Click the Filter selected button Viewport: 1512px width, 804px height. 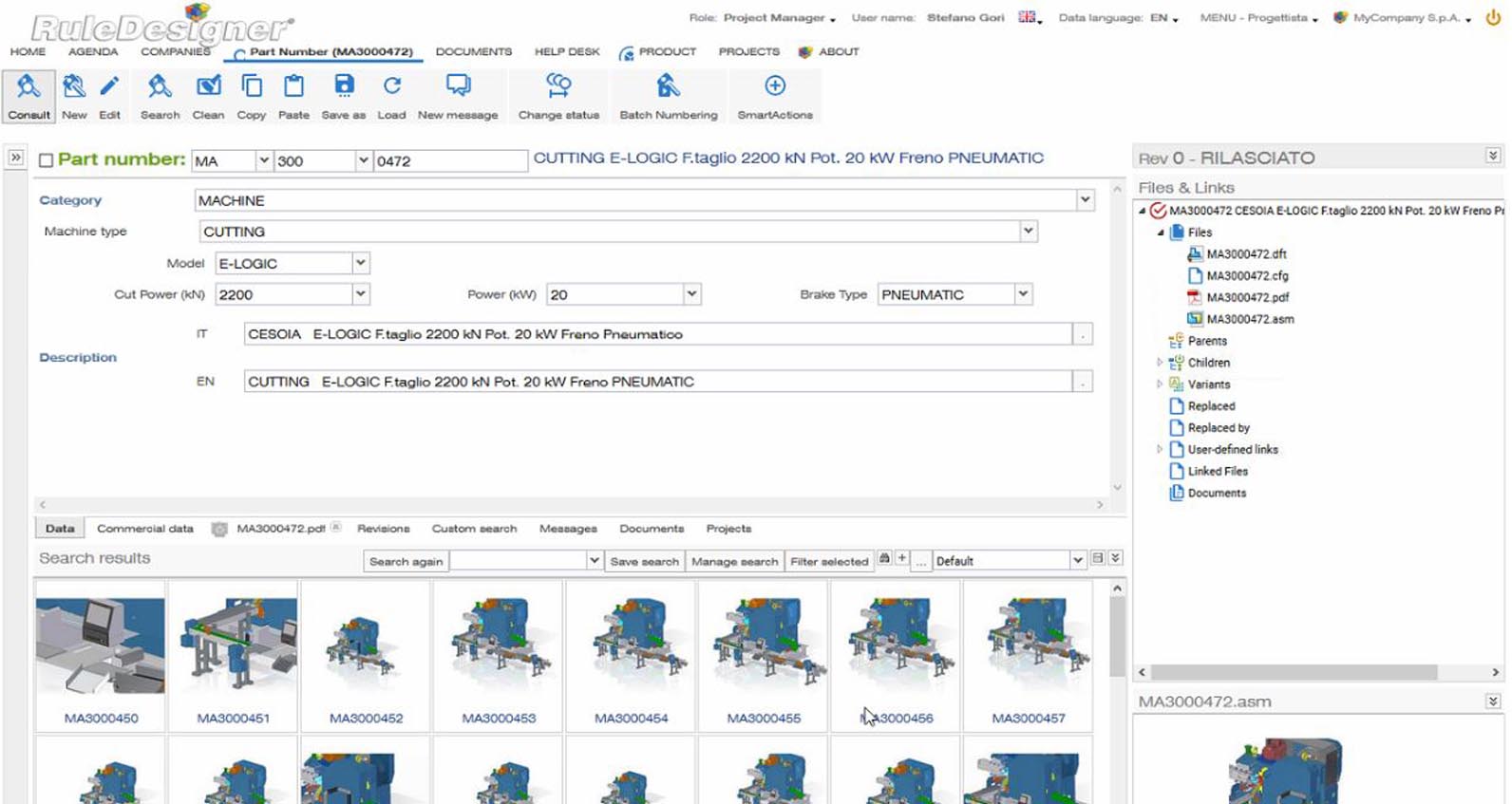pos(829,561)
